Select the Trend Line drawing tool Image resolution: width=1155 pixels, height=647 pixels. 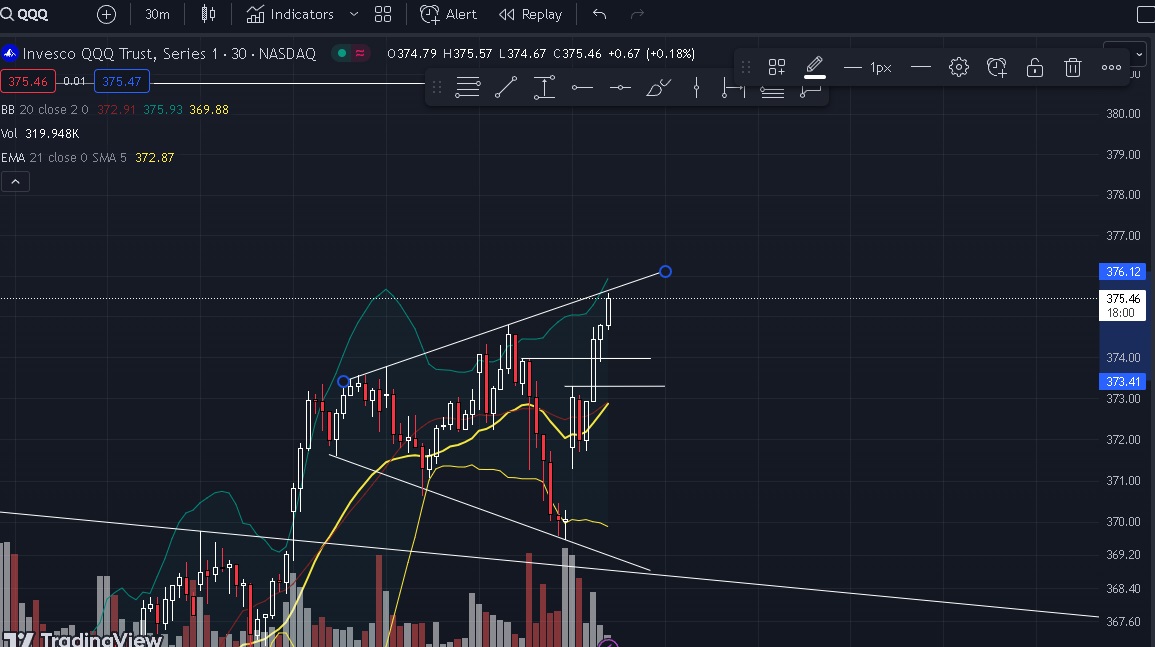(x=506, y=88)
